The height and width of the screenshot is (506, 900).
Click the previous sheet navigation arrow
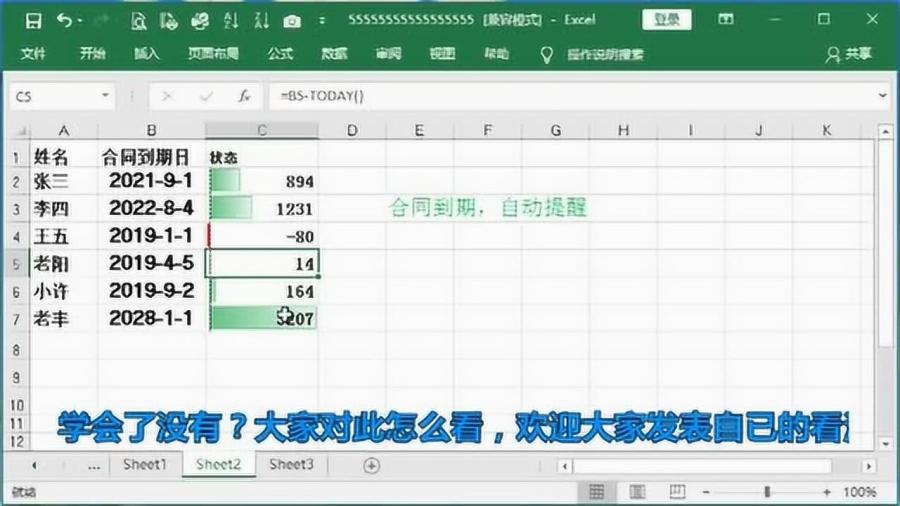[34, 465]
